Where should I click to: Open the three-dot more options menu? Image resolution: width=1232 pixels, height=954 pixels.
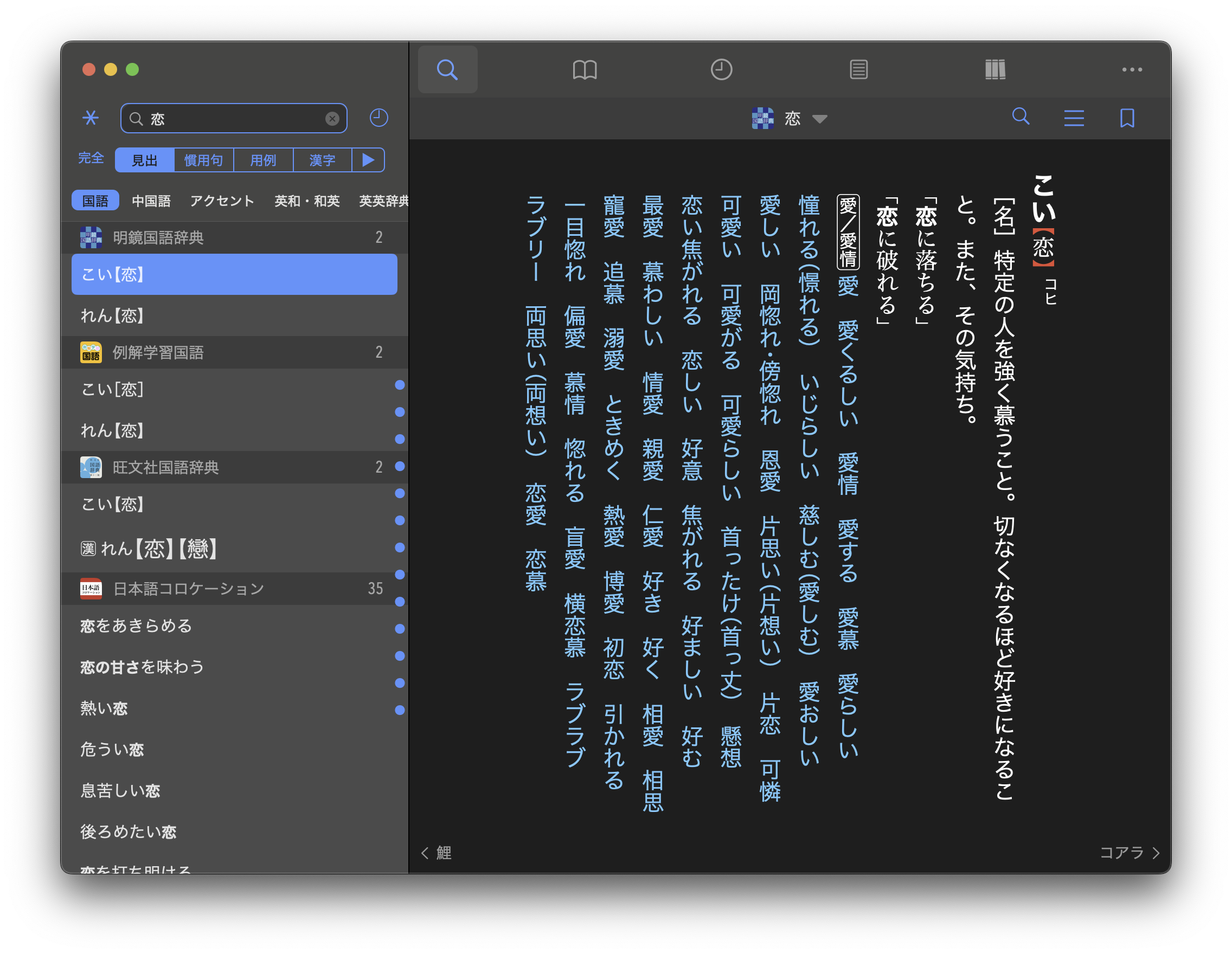[1132, 70]
